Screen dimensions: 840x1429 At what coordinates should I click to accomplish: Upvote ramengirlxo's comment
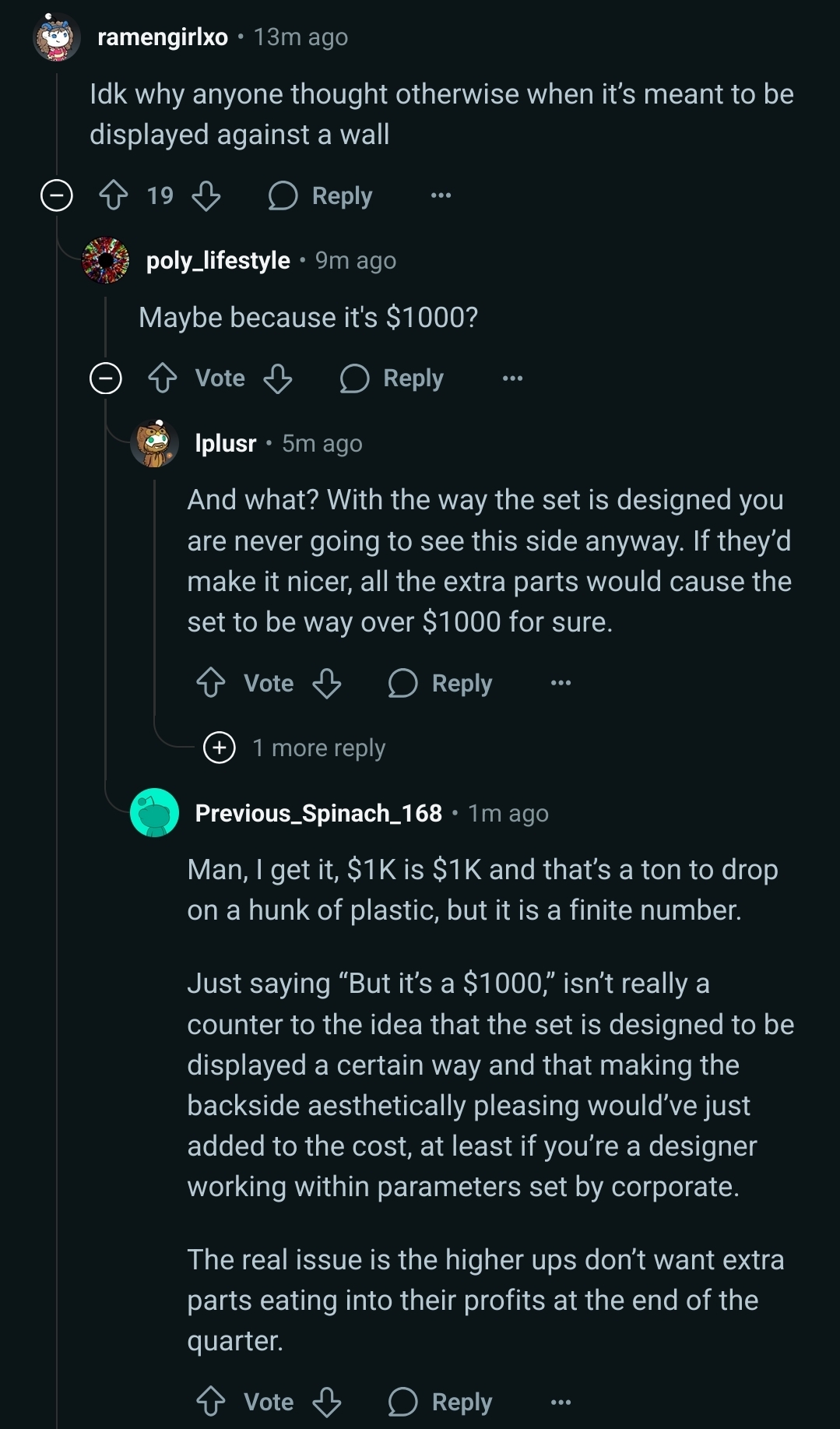click(x=114, y=195)
